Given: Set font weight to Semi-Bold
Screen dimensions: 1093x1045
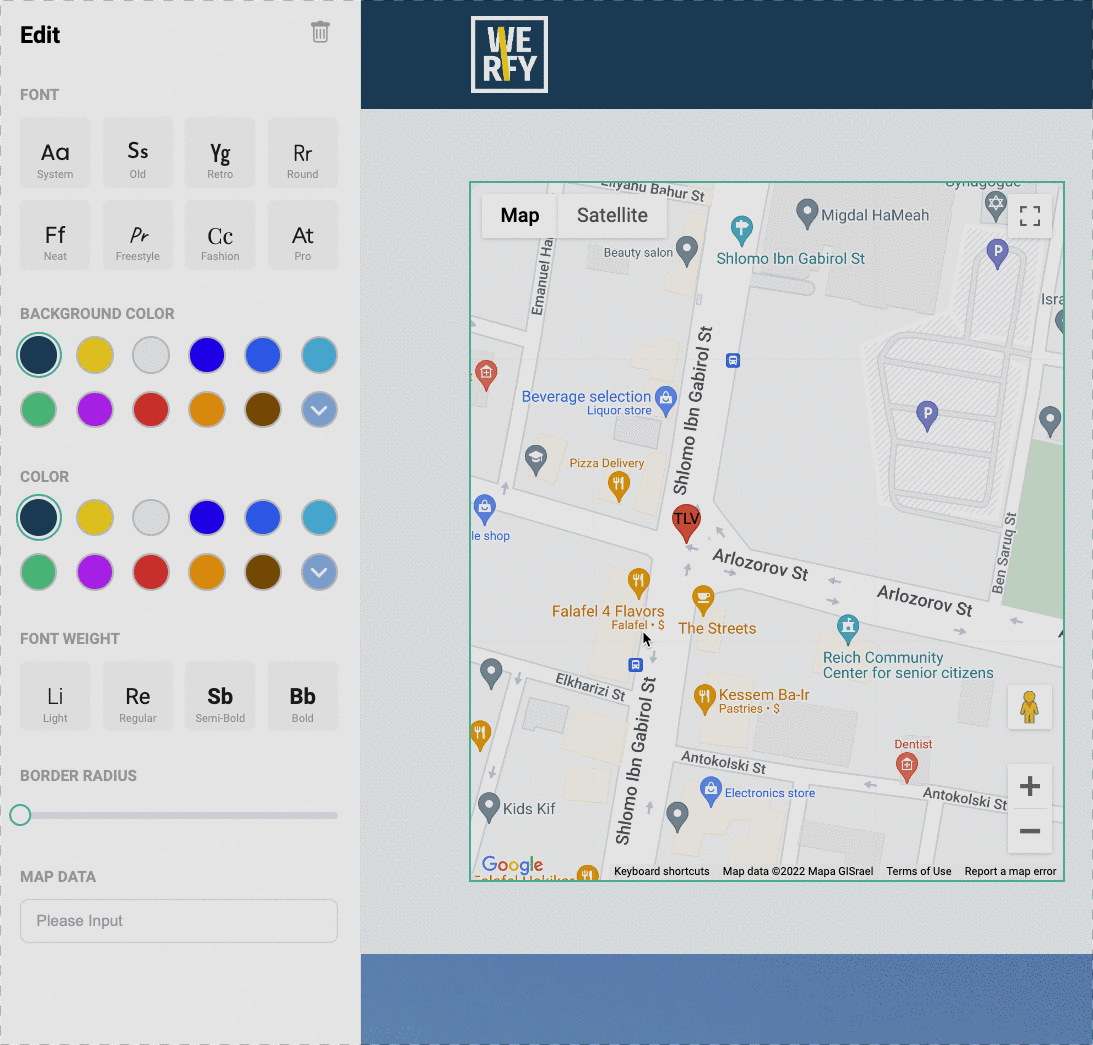Looking at the screenshot, I should coord(220,696).
